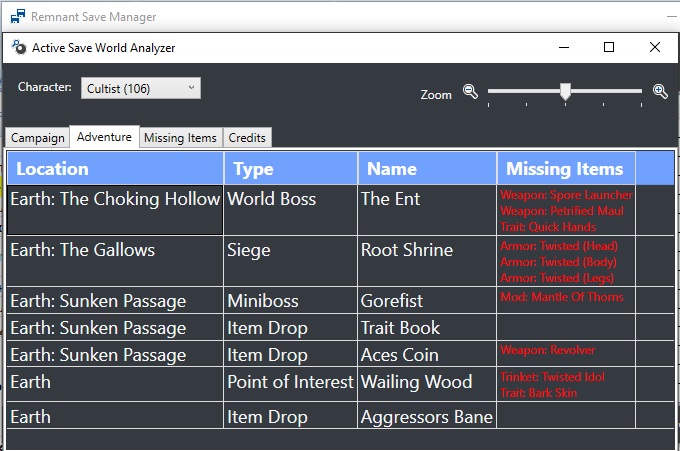
Task: Close the Active Save World Analyzer window
Action: click(655, 47)
